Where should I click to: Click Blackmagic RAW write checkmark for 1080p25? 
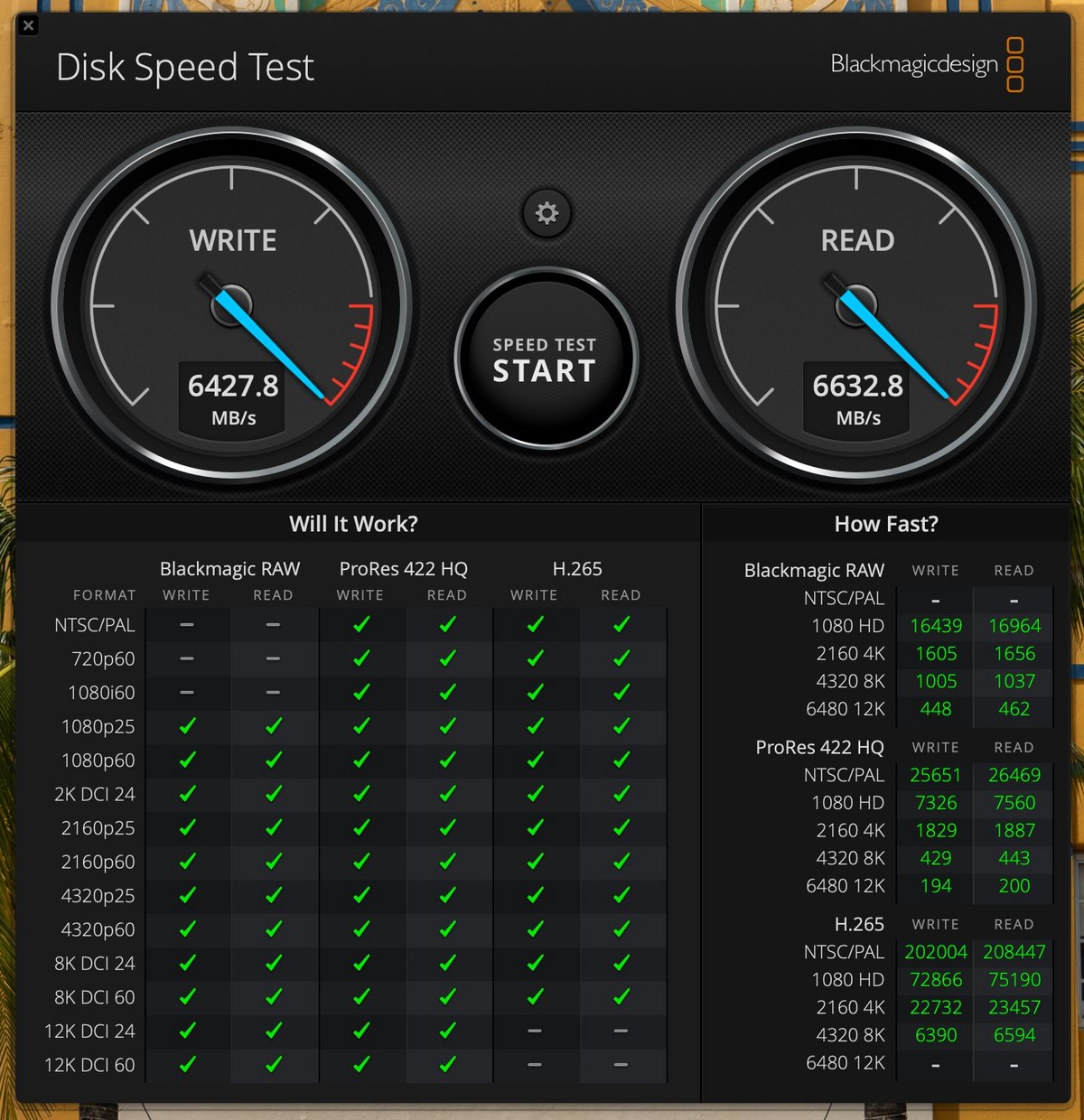[187, 726]
